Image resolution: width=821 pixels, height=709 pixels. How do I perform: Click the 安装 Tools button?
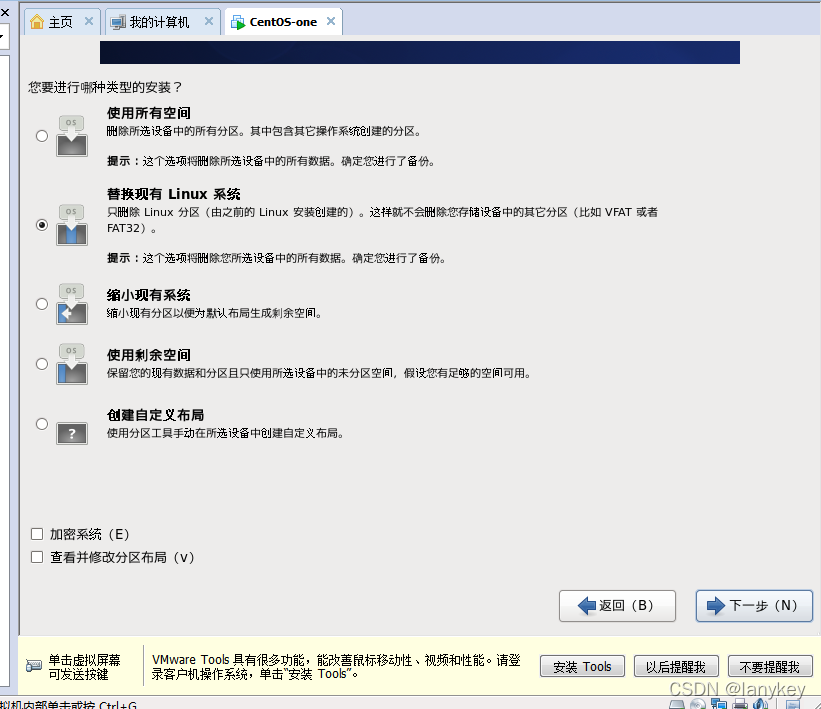(x=582, y=667)
